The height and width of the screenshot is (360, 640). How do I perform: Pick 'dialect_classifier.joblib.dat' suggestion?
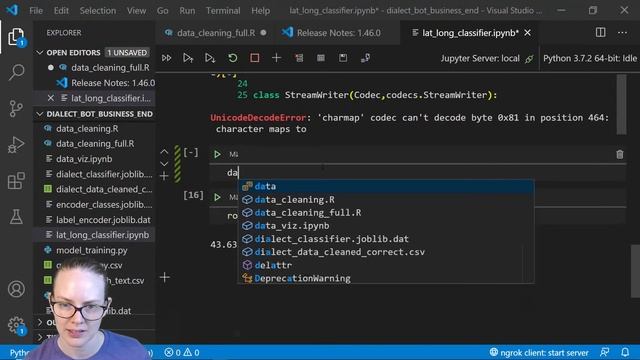pyautogui.click(x=386, y=239)
